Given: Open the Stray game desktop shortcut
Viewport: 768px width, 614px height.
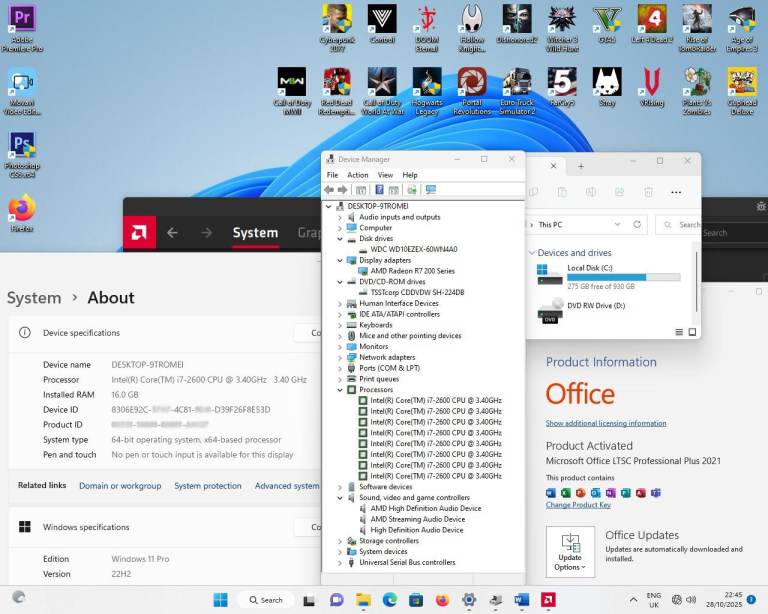Looking at the screenshot, I should pyautogui.click(x=607, y=82).
